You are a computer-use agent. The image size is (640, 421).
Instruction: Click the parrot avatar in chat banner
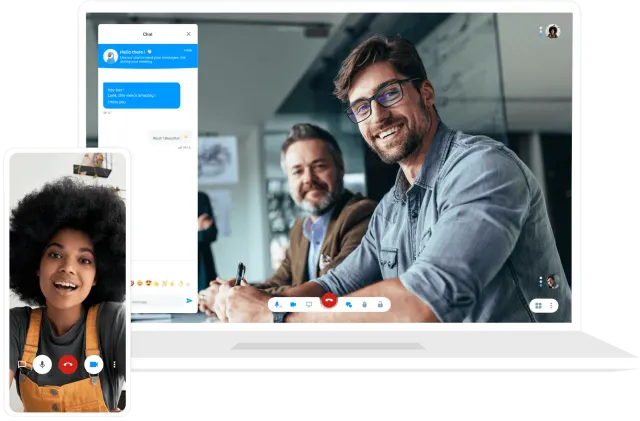[111, 56]
